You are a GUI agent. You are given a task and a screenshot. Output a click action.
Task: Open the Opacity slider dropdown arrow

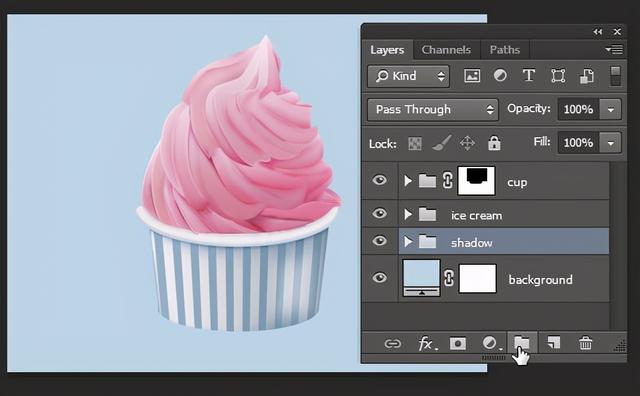tap(610, 109)
